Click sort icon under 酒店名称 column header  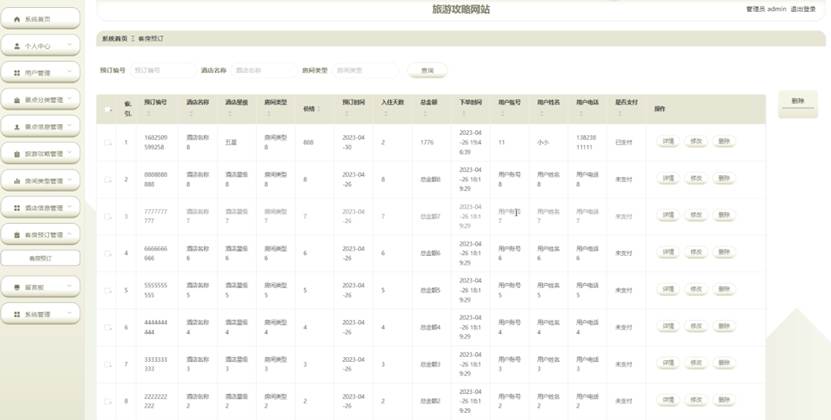coord(191,113)
